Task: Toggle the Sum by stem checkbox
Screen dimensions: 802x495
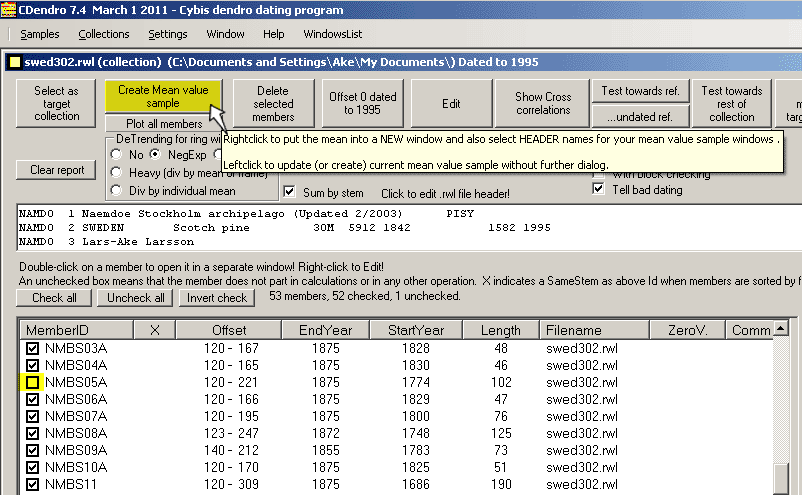Action: point(289,192)
